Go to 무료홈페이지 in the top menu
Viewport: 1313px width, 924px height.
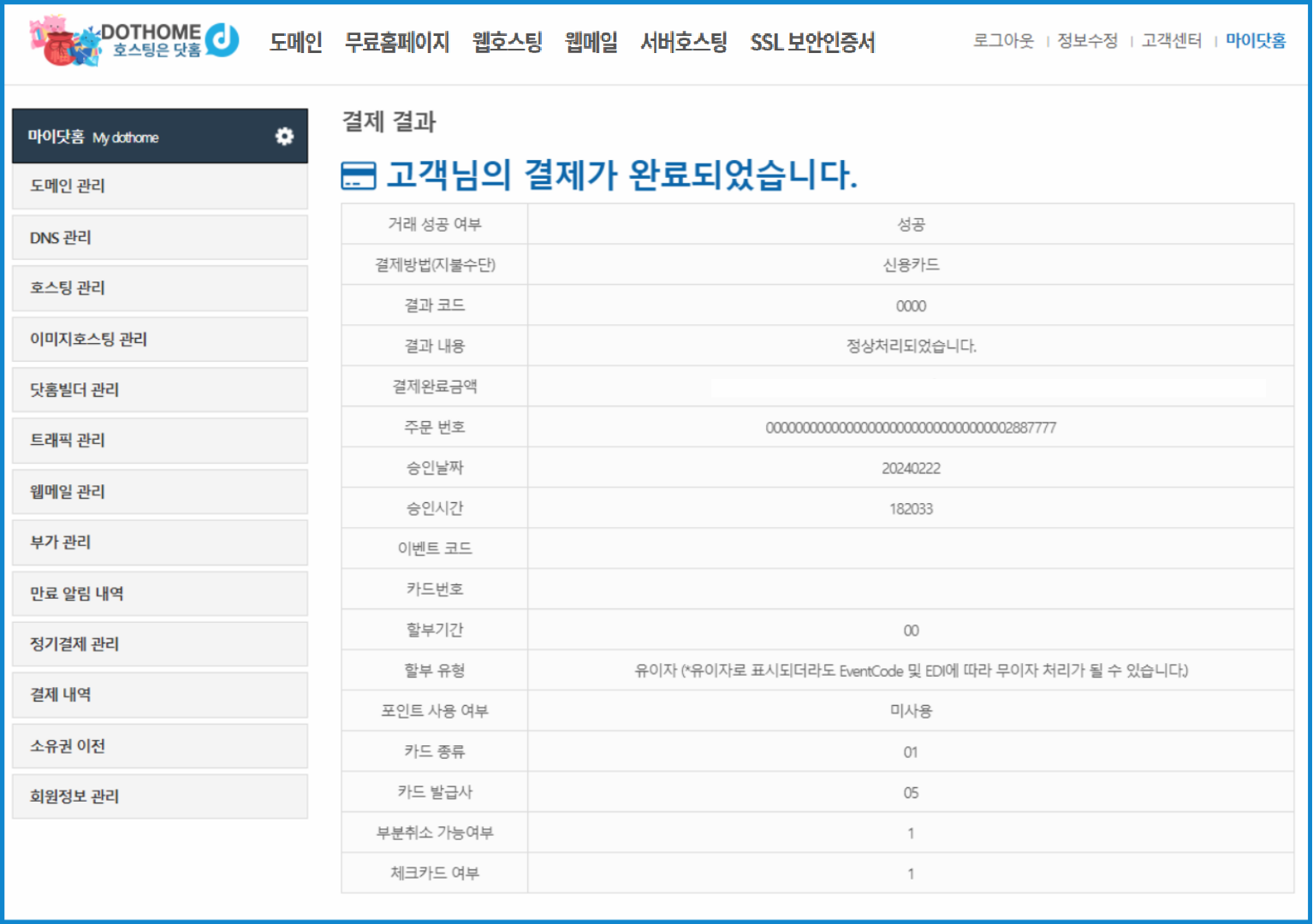[x=396, y=42]
